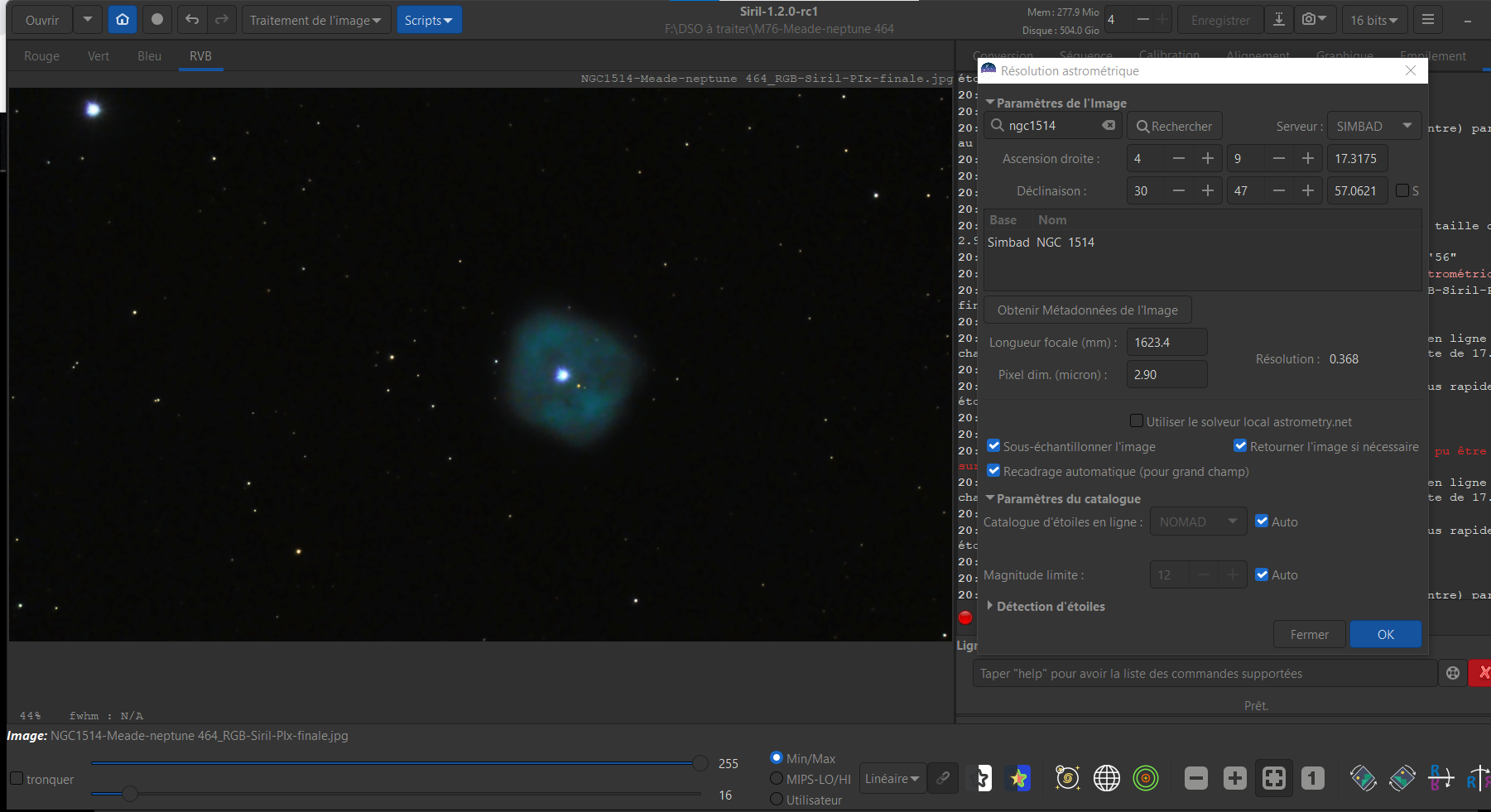This screenshot has width=1491, height=812.
Task: Enable the local astrometry.net solver checkbox
Action: point(1137,421)
